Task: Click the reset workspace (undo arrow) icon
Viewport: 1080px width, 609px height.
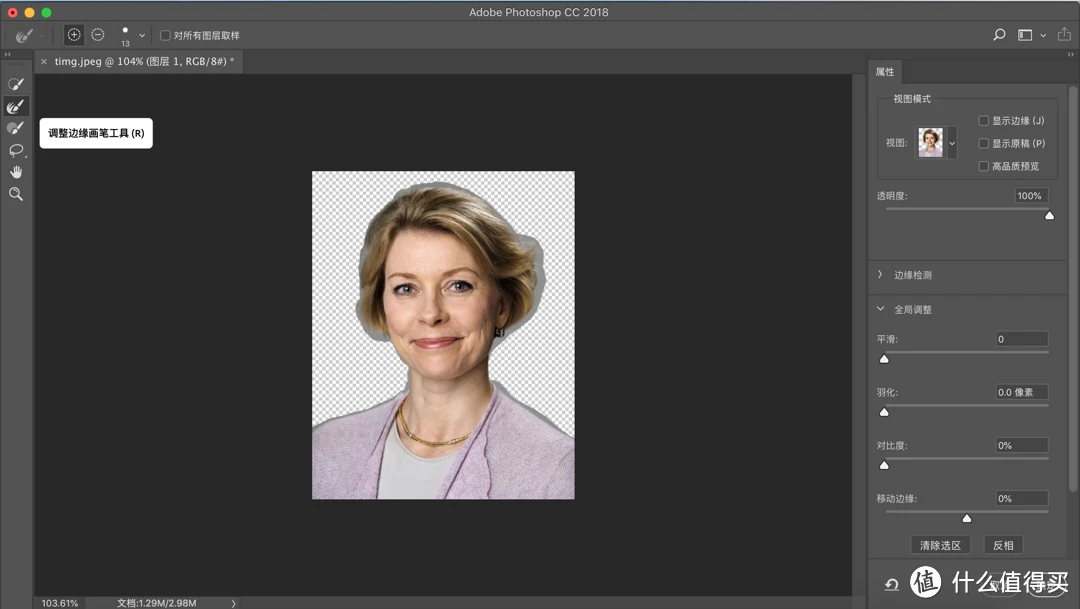Action: 891,584
